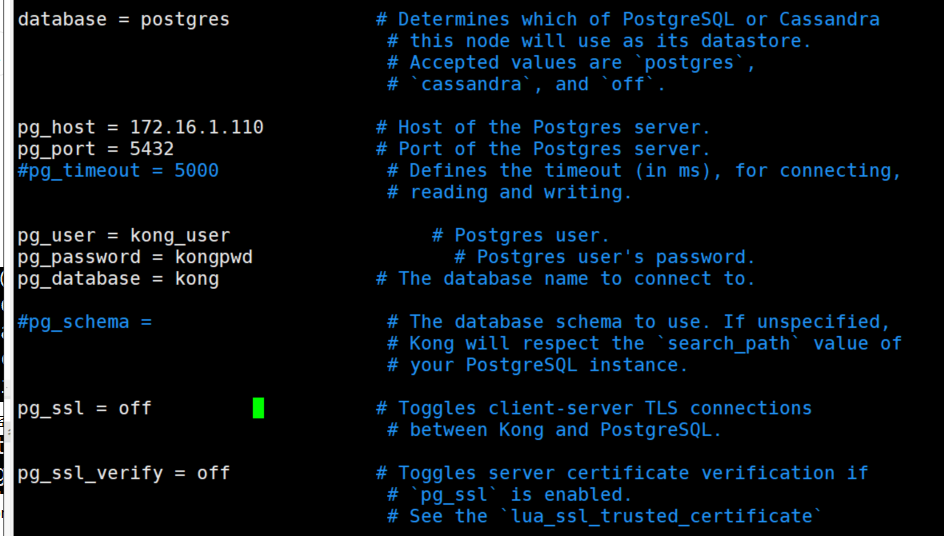Image resolution: width=944 pixels, height=536 pixels.
Task: Click the pg_host value 172.16.1.110
Action: [197, 127]
